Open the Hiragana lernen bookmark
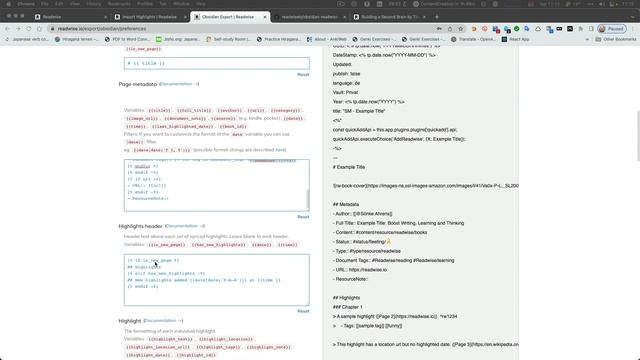The image size is (640, 360). click(77, 39)
